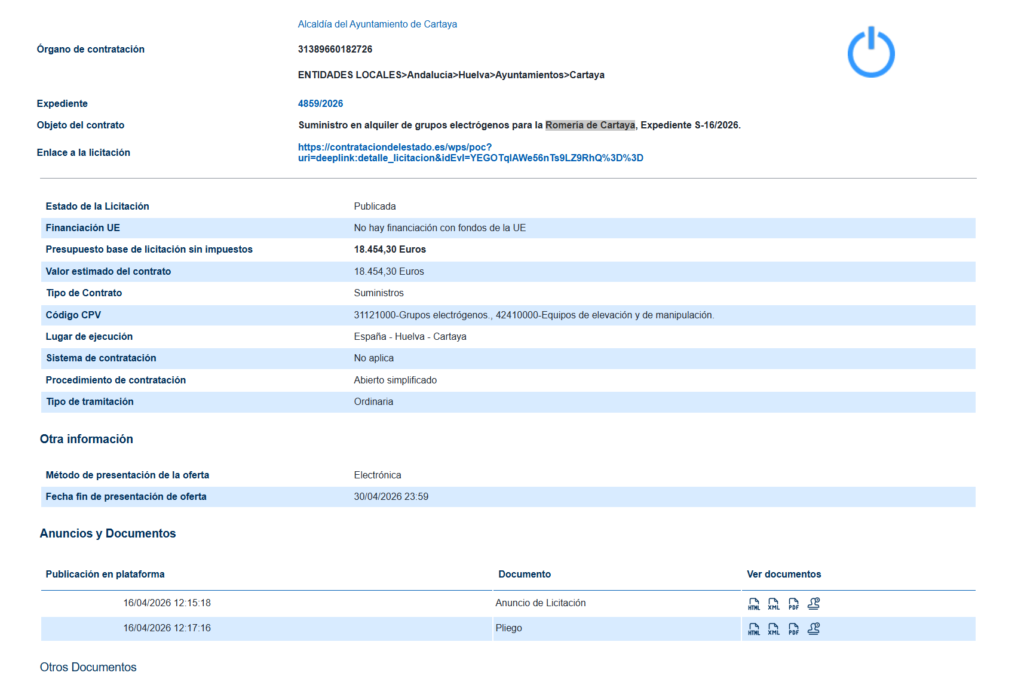Screen dimensions: 1024x691
Task: View signature stamp for Anuncio de Licitación
Action: pyautogui.click(x=814, y=604)
